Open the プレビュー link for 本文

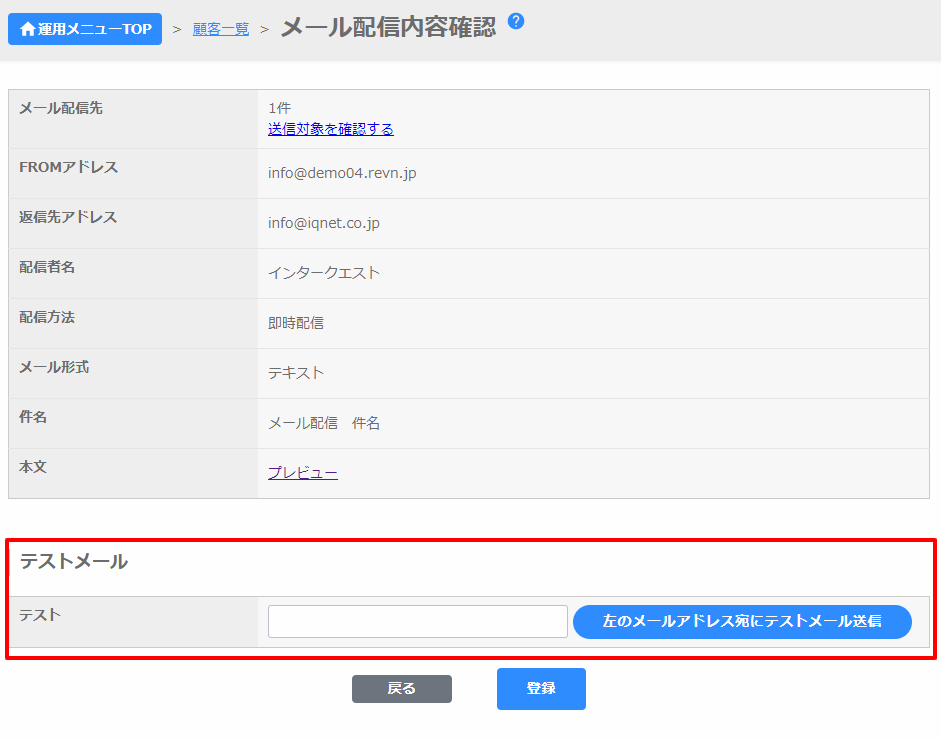pos(302,473)
